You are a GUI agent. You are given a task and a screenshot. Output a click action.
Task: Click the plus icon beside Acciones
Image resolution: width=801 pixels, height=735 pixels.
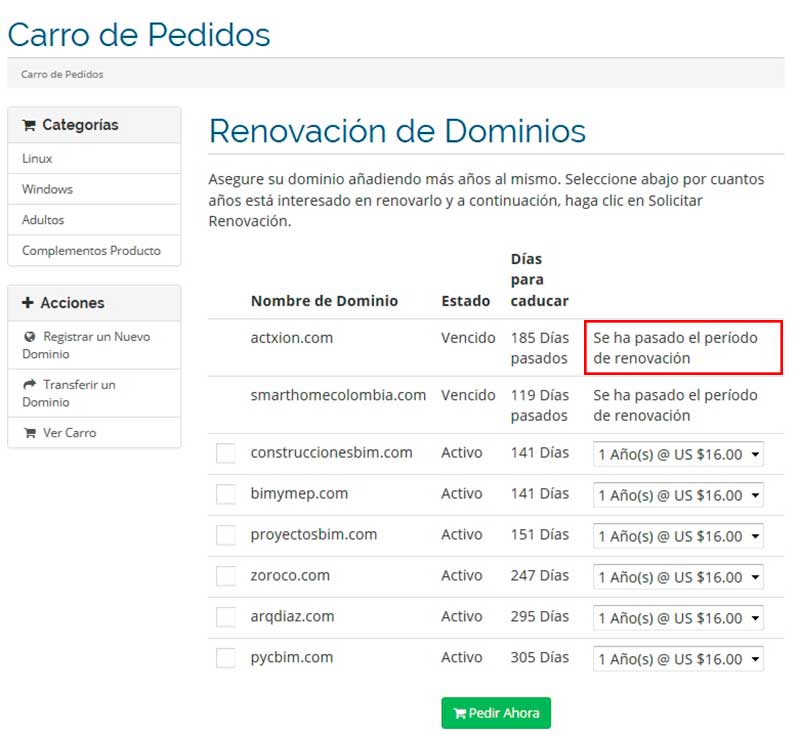tap(28, 302)
